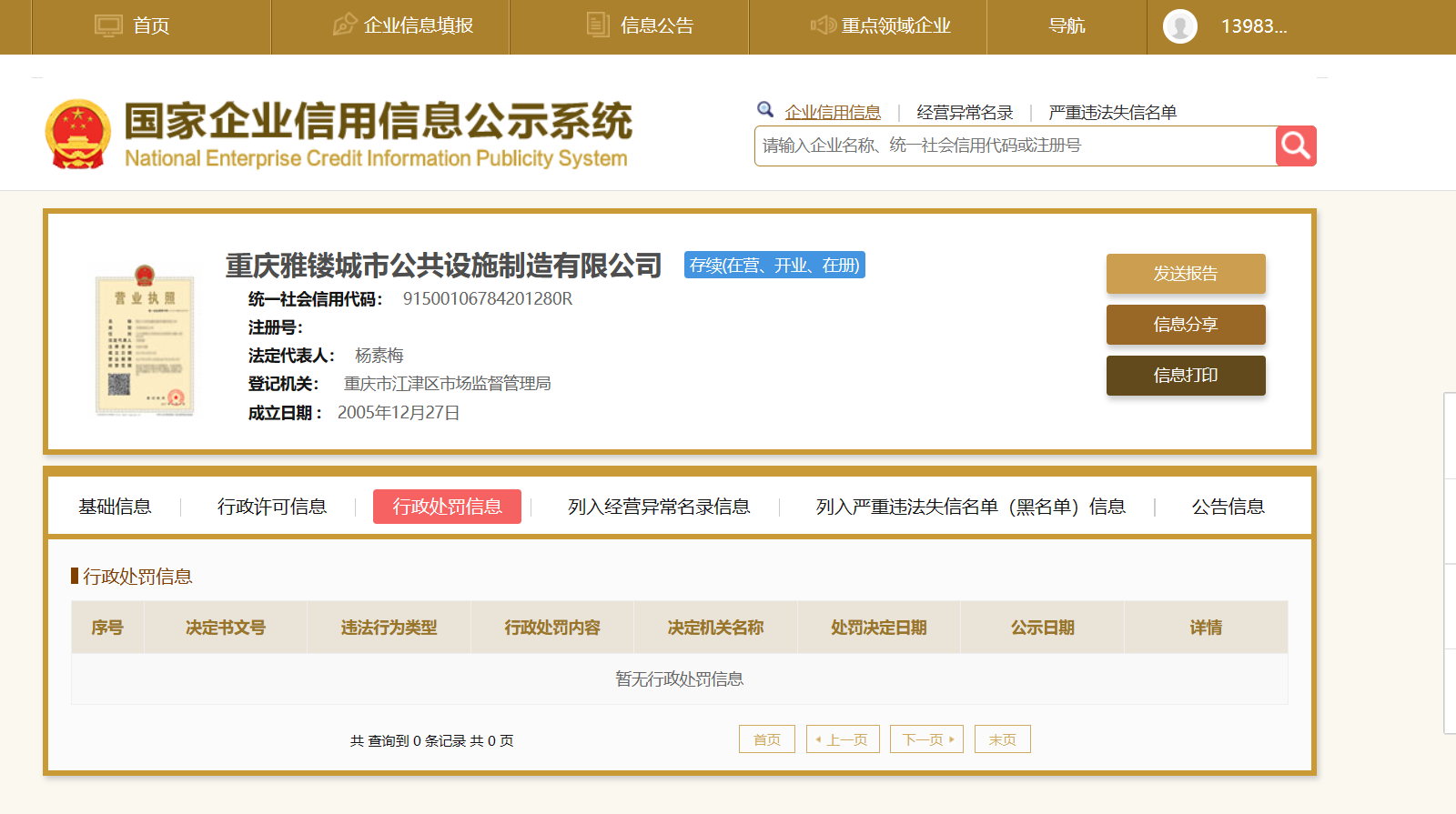The width and height of the screenshot is (1456, 814).
Task: Open 信息公告 menu item
Action: [x=657, y=25]
